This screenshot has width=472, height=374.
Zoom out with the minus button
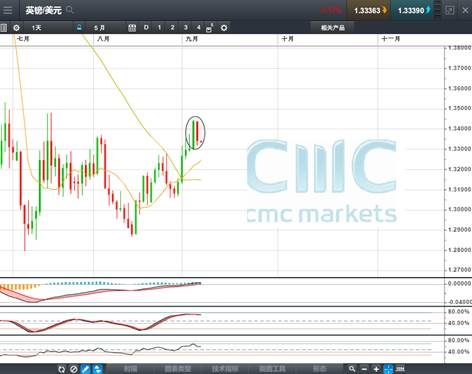click(x=364, y=369)
